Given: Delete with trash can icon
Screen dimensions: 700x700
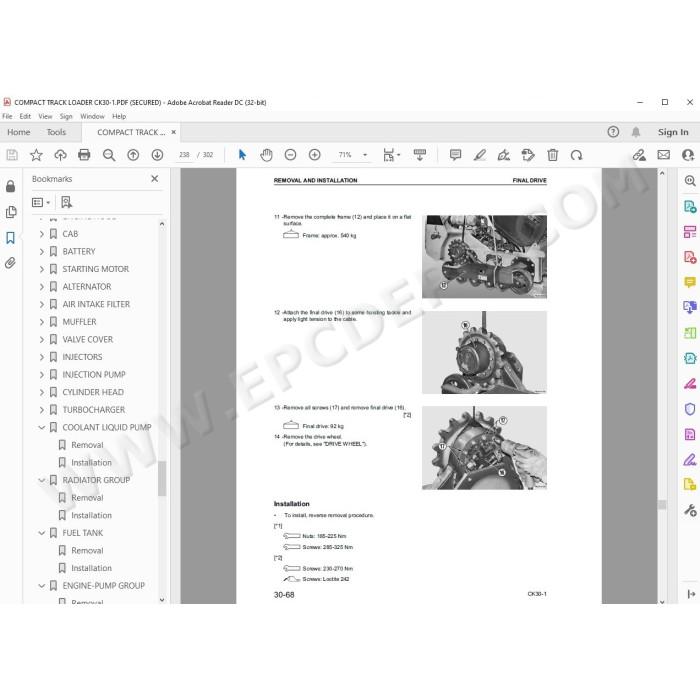Looking at the screenshot, I should pyautogui.click(x=553, y=155).
